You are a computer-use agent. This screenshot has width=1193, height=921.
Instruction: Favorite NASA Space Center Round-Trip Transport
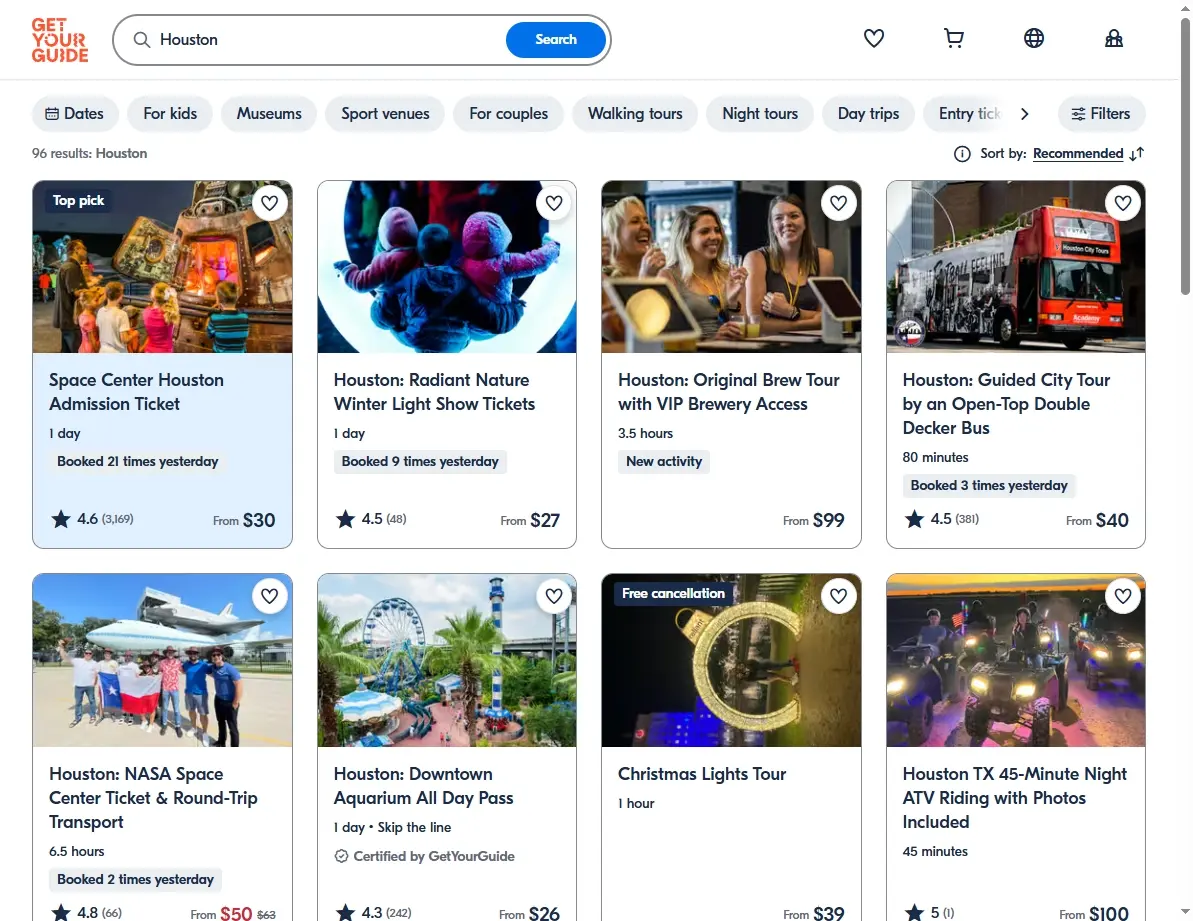[269, 596]
